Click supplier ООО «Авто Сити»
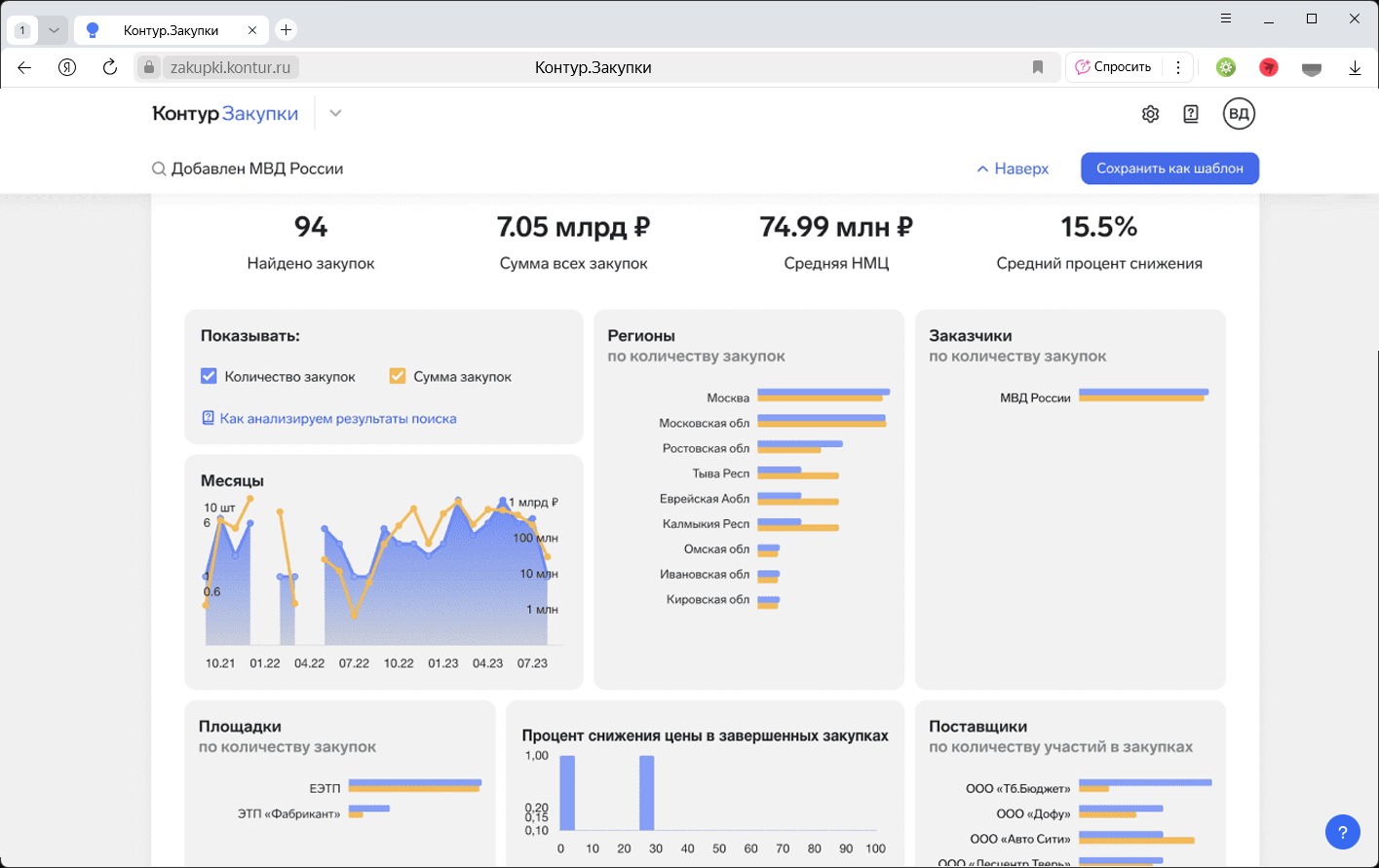The image size is (1379, 868). click(x=1020, y=839)
